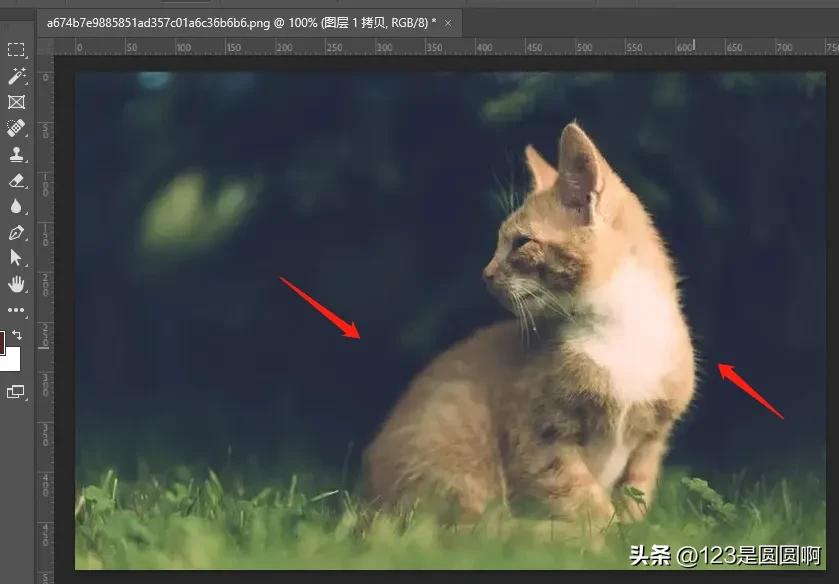The height and width of the screenshot is (584, 839).
Task: Open the Edit Toolbar ellipsis icon
Action: pos(16,311)
